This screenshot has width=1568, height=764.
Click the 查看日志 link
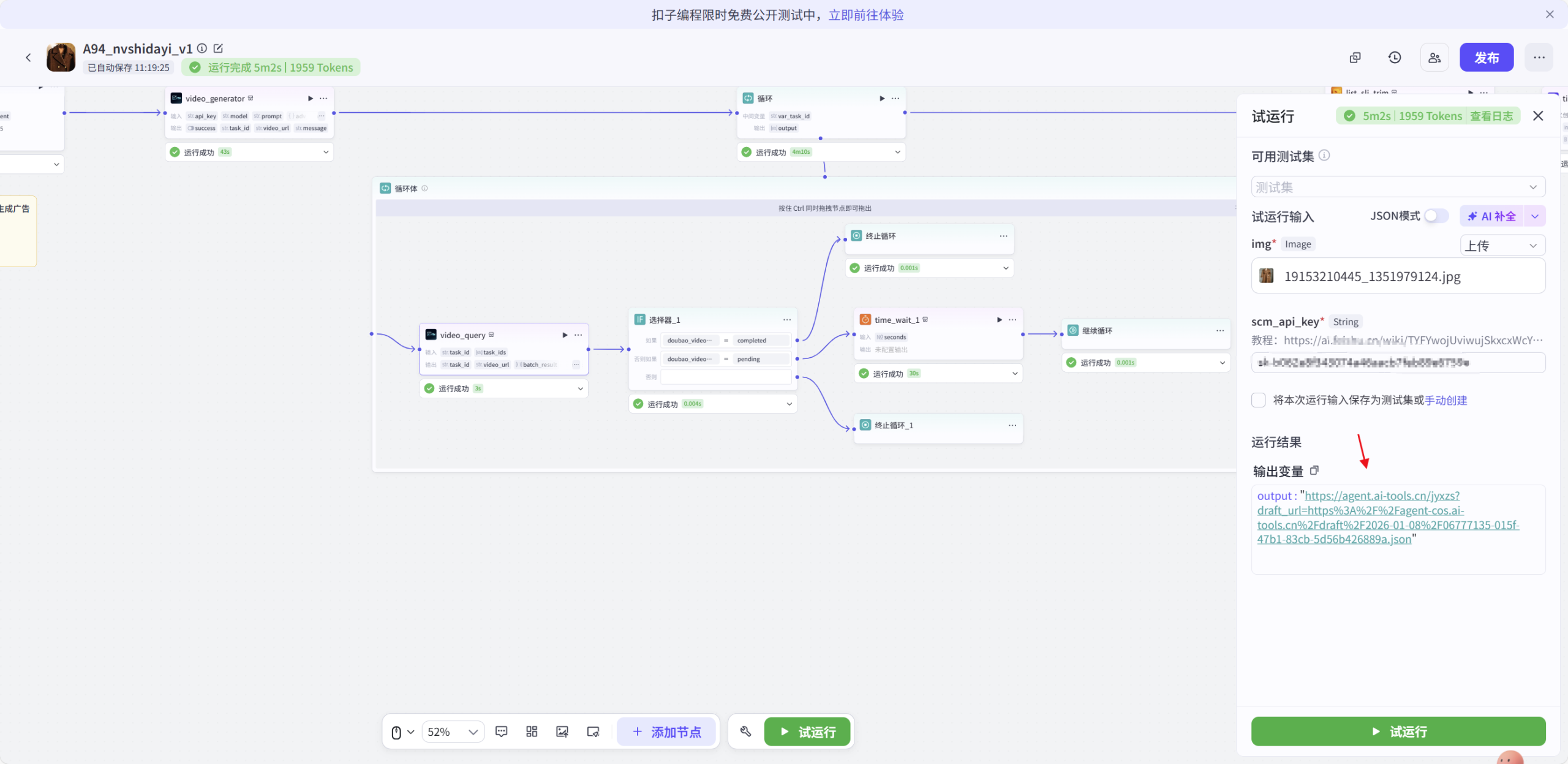point(1491,116)
